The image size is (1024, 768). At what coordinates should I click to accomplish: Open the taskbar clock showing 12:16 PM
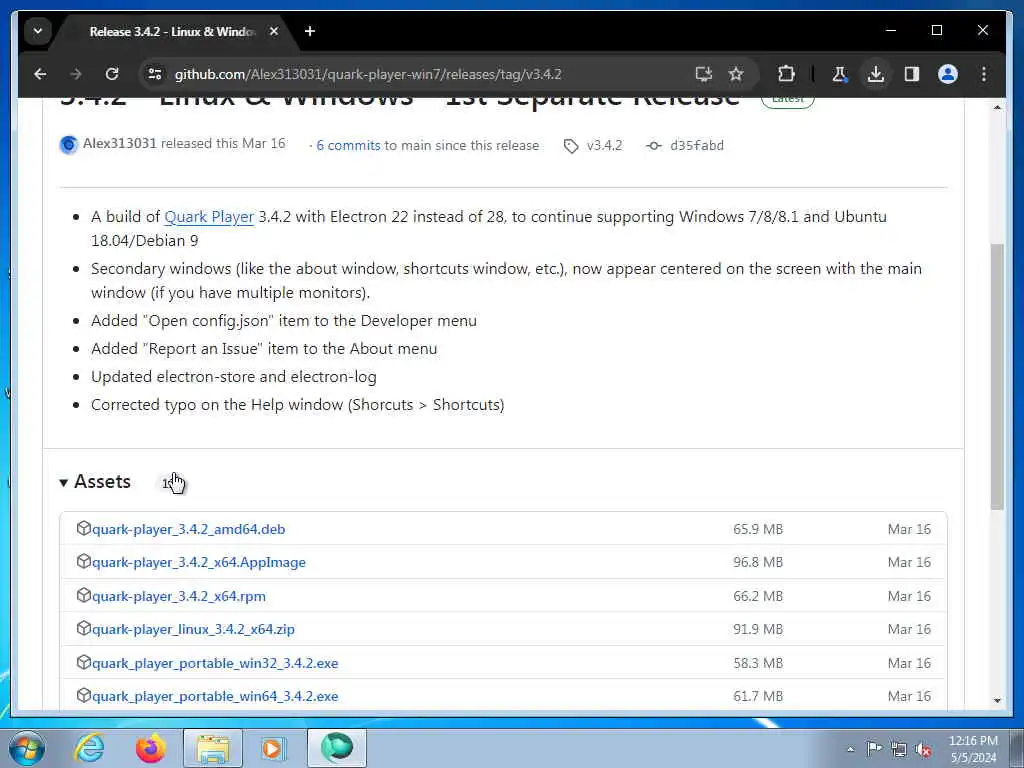coord(973,749)
